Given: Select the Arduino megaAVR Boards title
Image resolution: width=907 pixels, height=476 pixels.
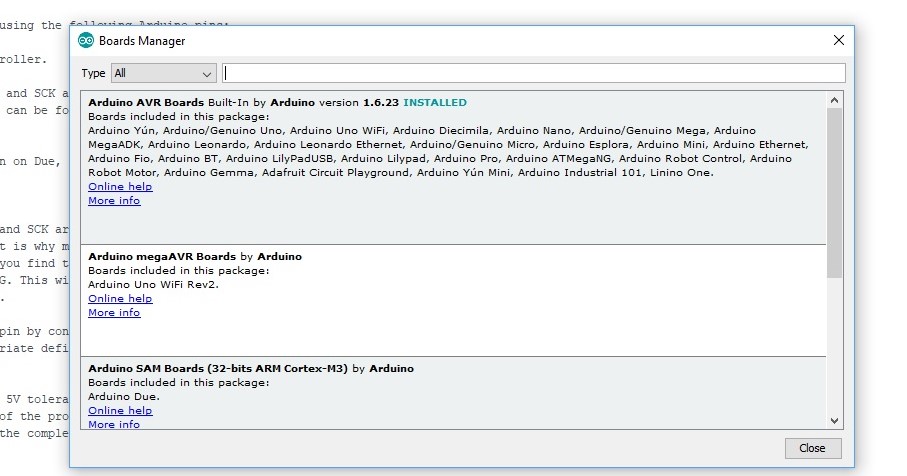Looking at the screenshot, I should click(162, 256).
